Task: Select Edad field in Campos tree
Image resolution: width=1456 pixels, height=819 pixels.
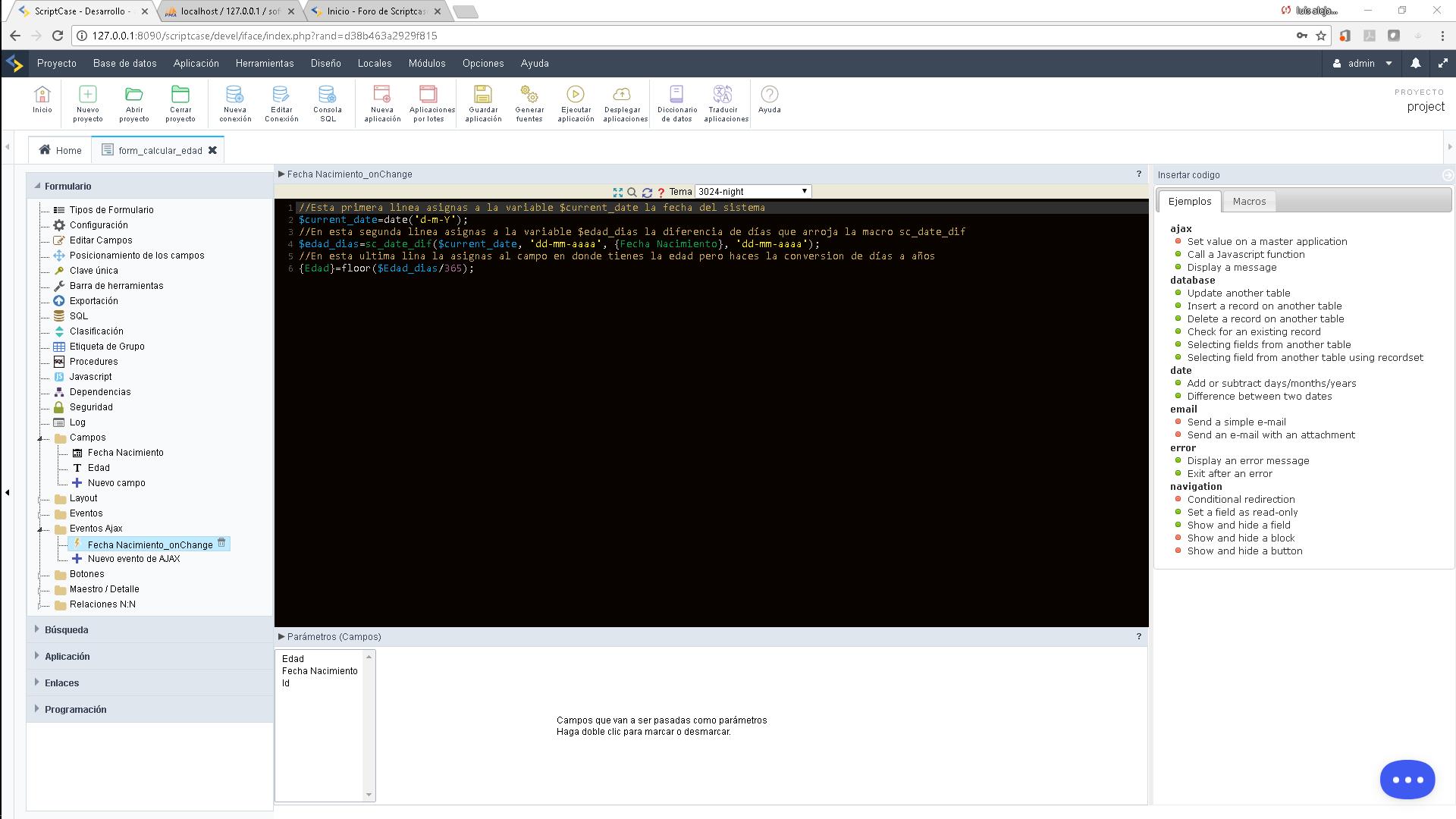Action: [x=99, y=468]
